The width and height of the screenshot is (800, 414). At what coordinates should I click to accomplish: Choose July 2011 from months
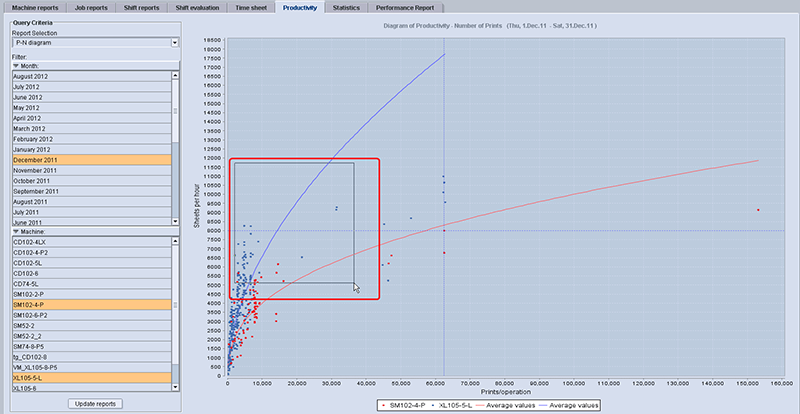click(92, 212)
